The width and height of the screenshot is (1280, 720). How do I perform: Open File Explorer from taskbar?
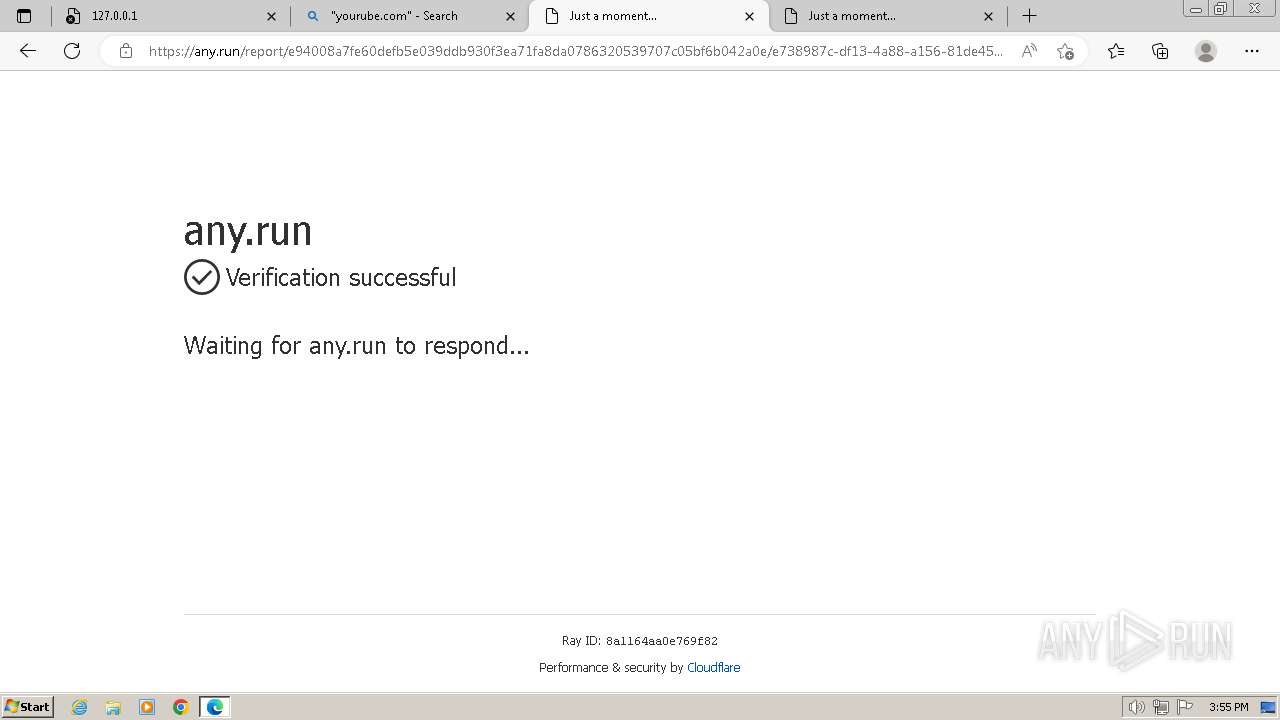pos(113,707)
